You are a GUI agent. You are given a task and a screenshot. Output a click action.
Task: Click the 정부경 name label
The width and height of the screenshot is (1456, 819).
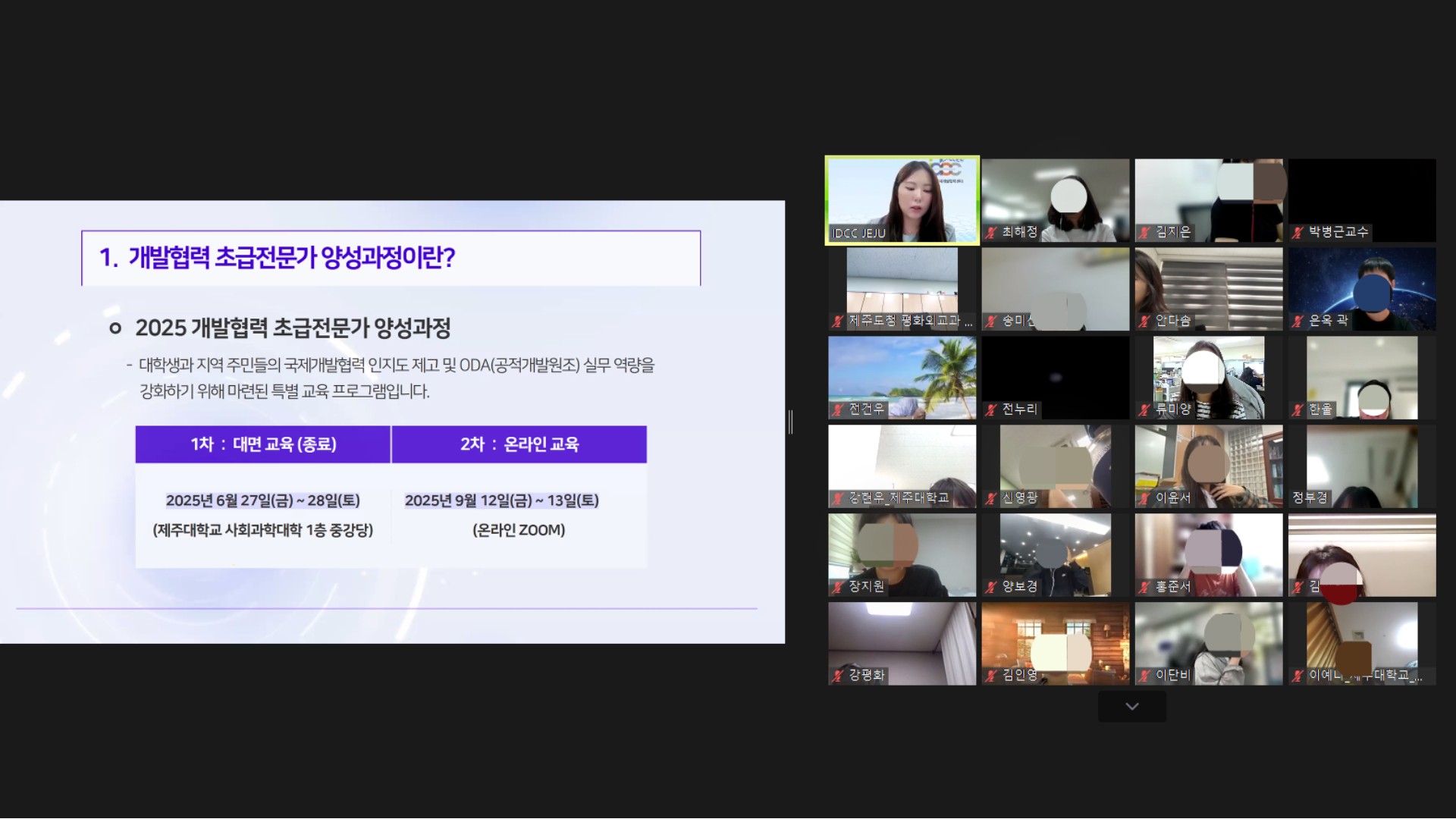1310,497
